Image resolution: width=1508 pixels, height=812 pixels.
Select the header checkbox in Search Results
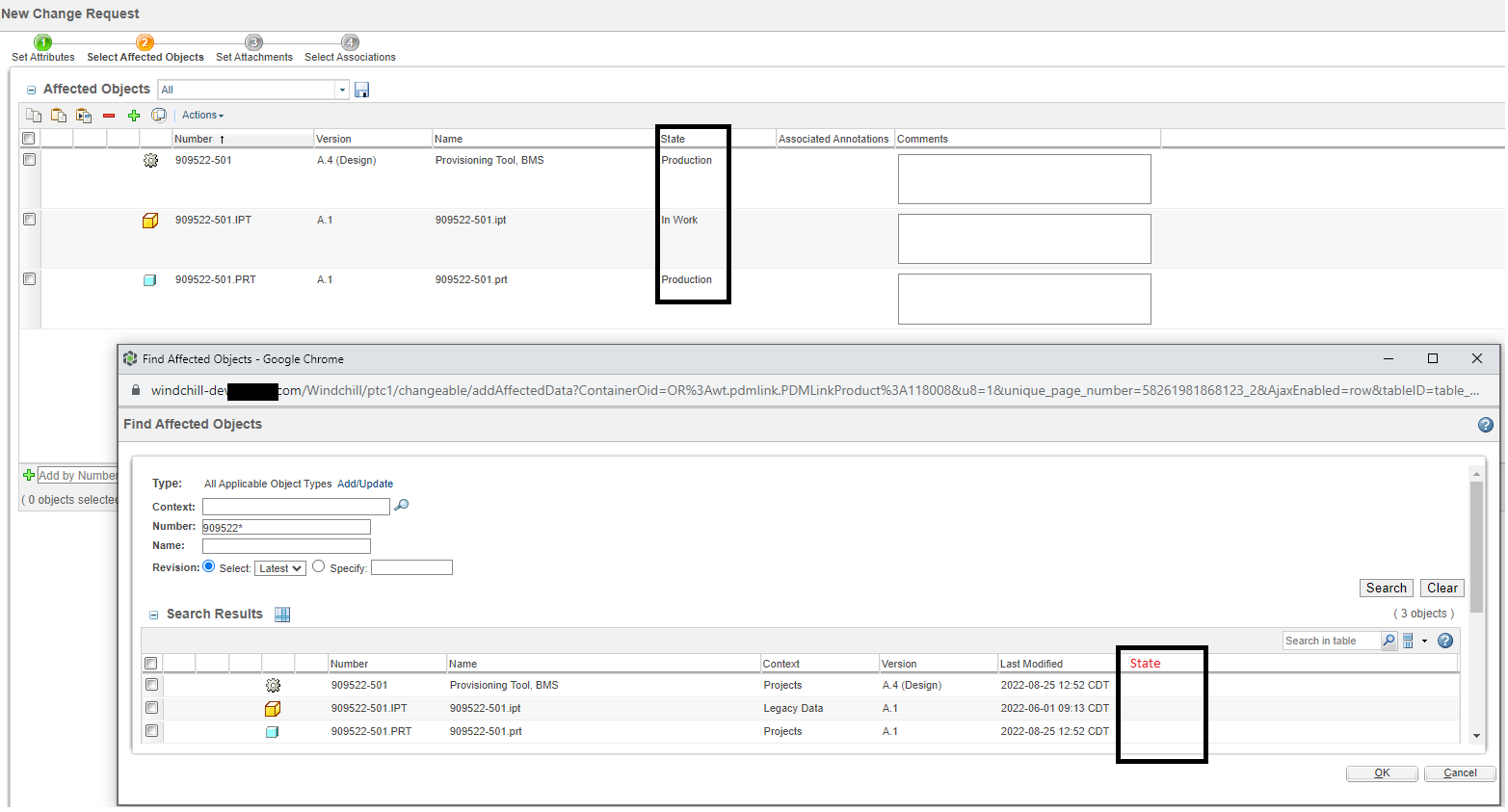pyautogui.click(x=150, y=663)
